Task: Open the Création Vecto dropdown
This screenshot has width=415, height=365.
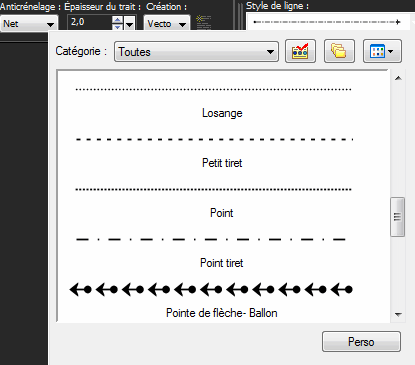Action: tap(167, 24)
